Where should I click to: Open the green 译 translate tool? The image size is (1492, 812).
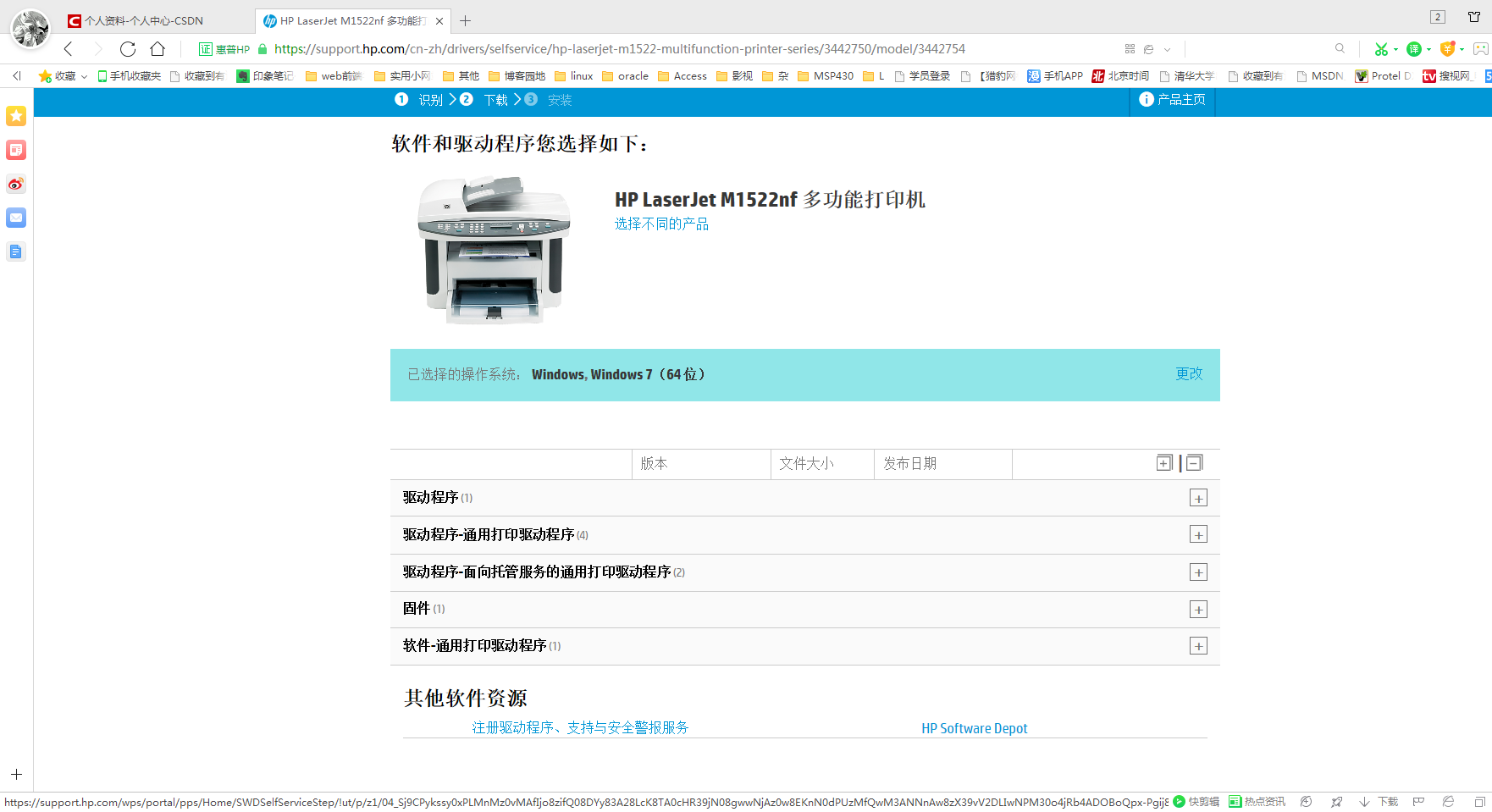[x=1414, y=49]
